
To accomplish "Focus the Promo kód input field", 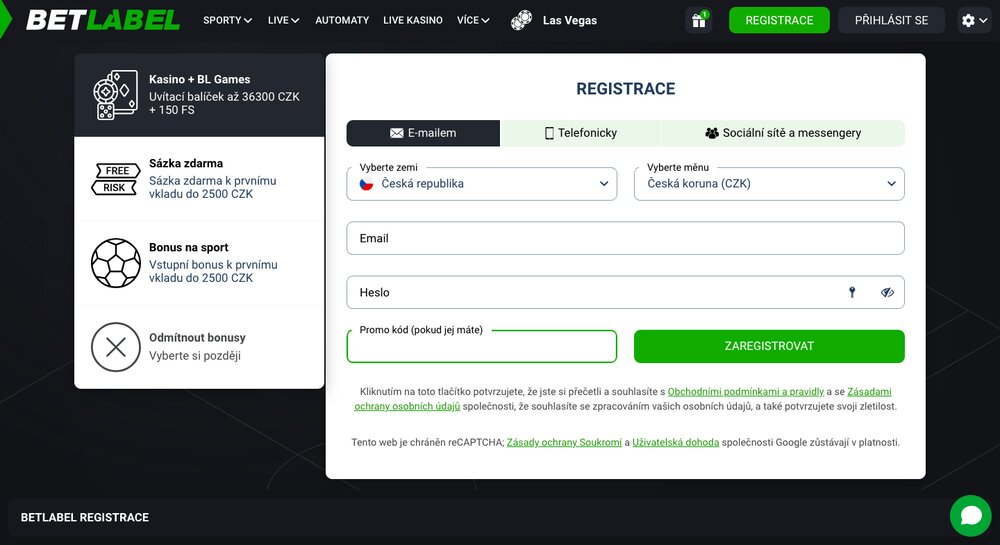I will [x=482, y=346].
